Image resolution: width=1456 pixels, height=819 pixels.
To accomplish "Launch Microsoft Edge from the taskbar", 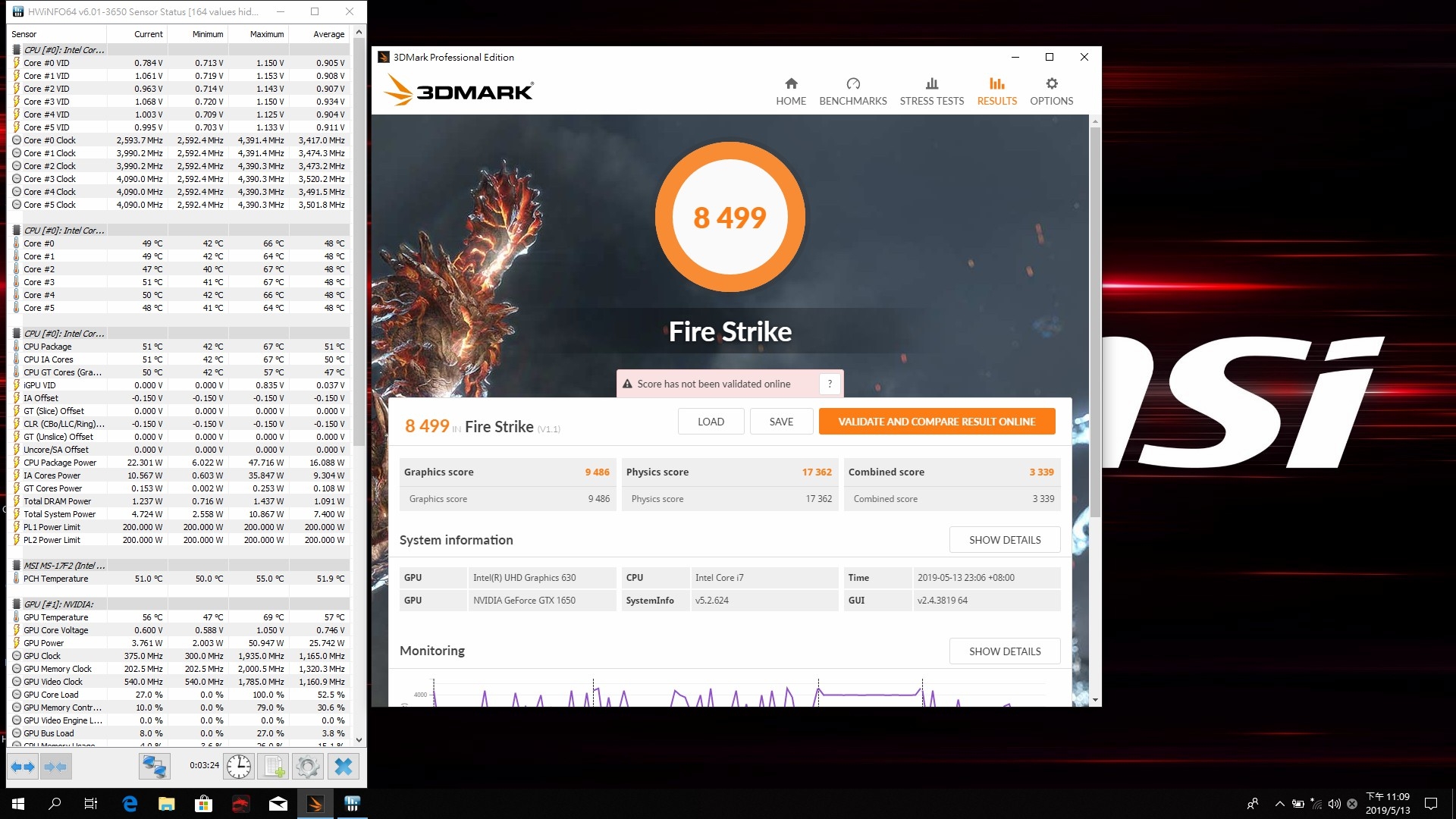I will [130, 804].
